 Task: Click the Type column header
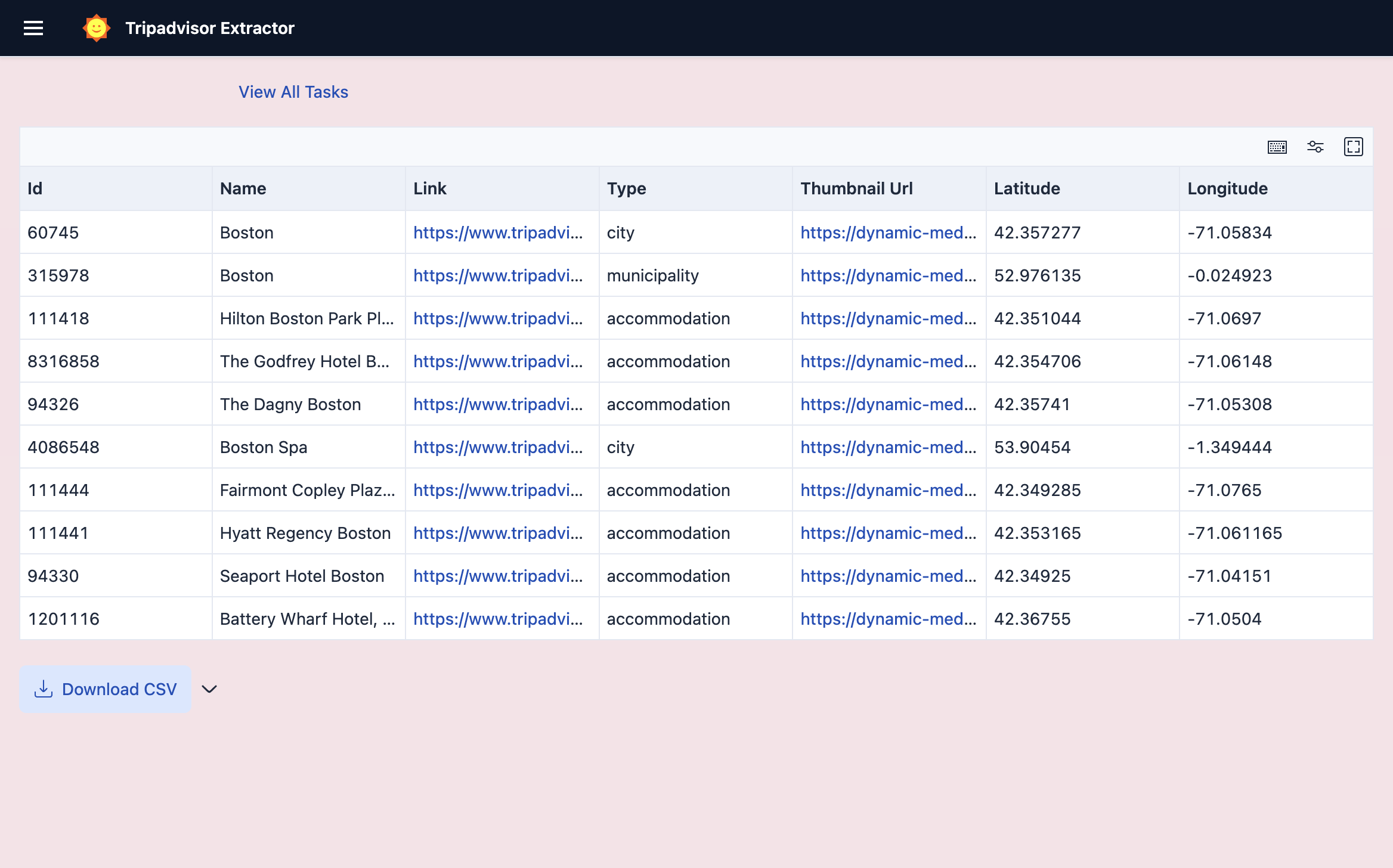[626, 188]
